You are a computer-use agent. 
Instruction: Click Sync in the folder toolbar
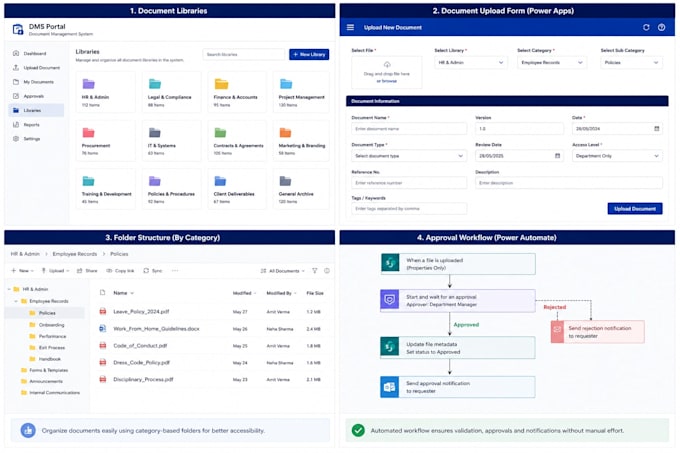pyautogui.click(x=153, y=270)
